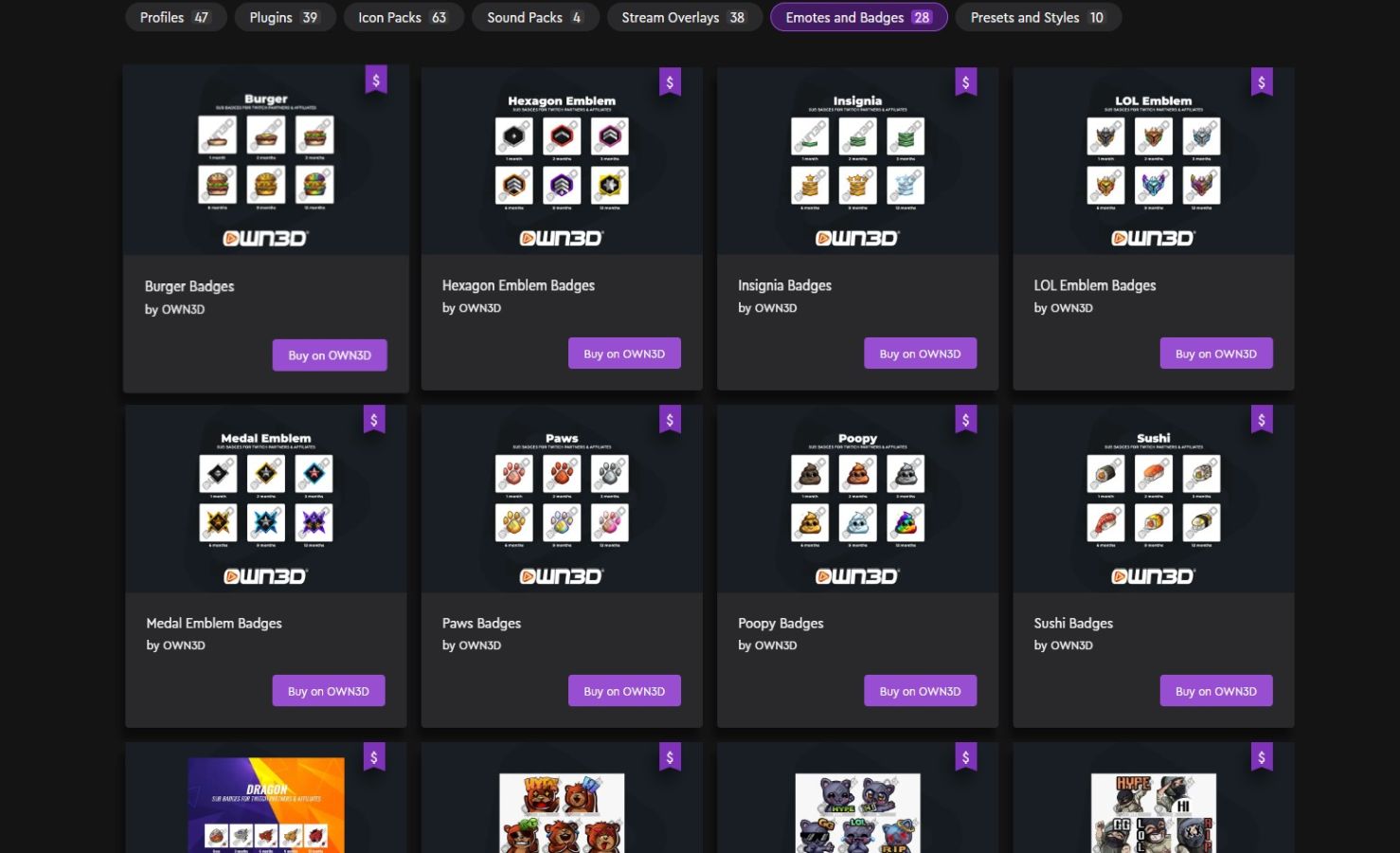
Task: Open the Profiles category tab
Action: coord(175,17)
